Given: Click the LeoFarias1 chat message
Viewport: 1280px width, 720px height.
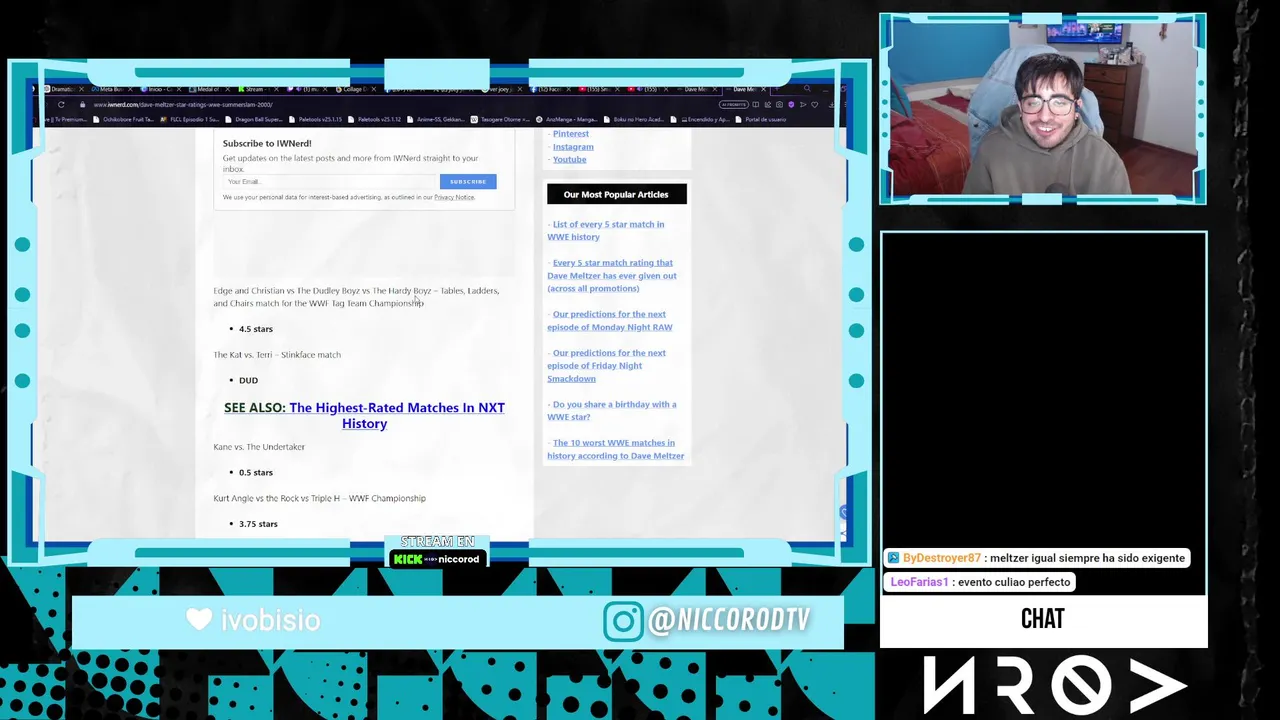Looking at the screenshot, I should coord(980,582).
